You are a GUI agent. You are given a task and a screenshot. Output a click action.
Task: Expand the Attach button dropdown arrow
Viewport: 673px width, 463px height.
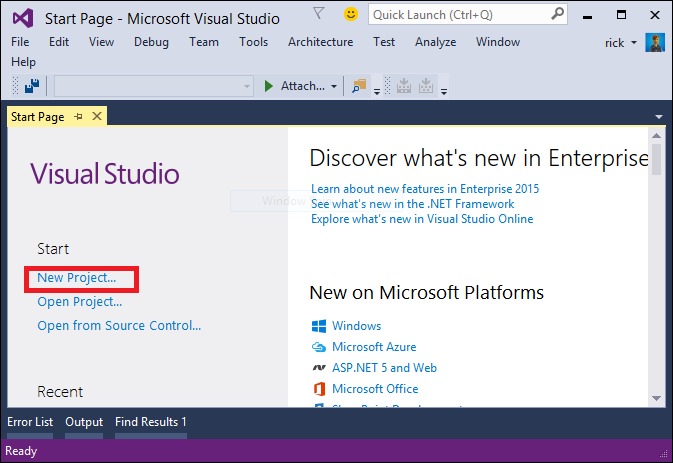pyautogui.click(x=334, y=86)
